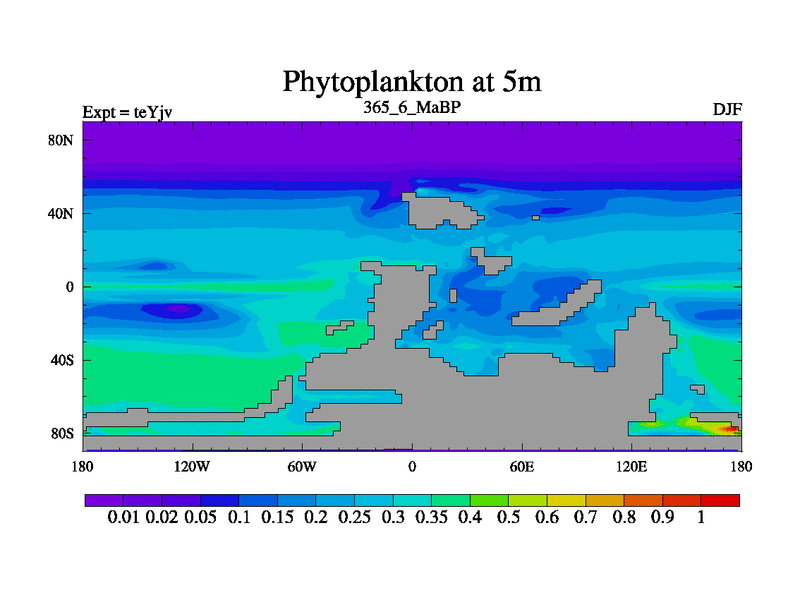The image size is (800, 600).
Task: Pick the dark blue swatch between 0.05 and 0.1
Action: [x=219, y=500]
